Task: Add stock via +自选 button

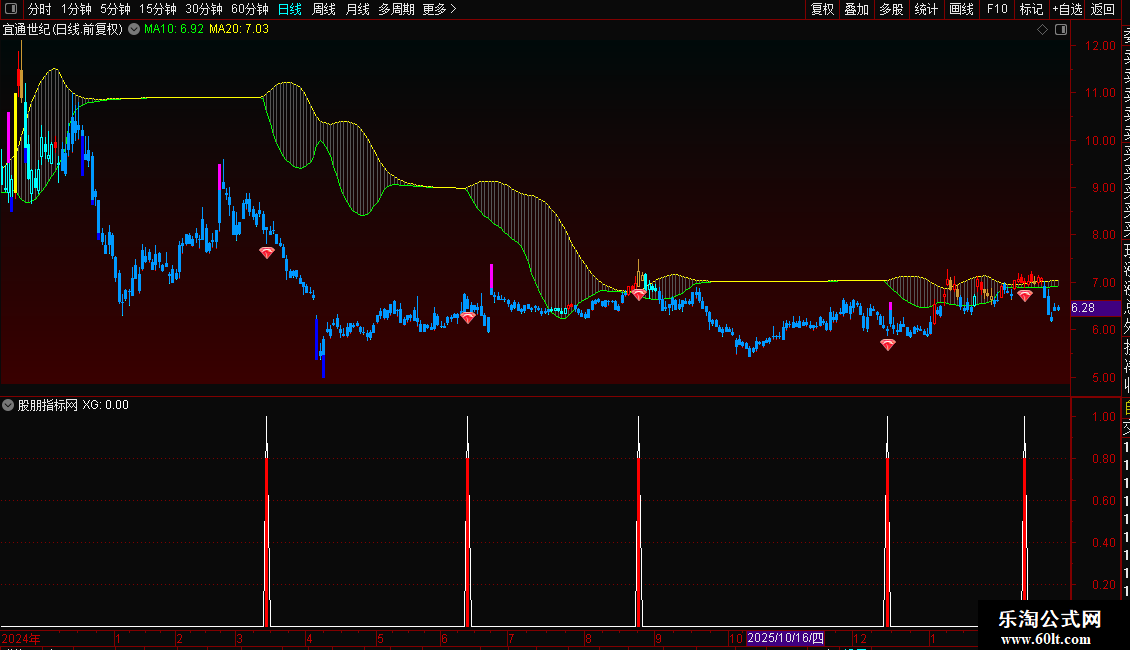Action: coord(1067,9)
